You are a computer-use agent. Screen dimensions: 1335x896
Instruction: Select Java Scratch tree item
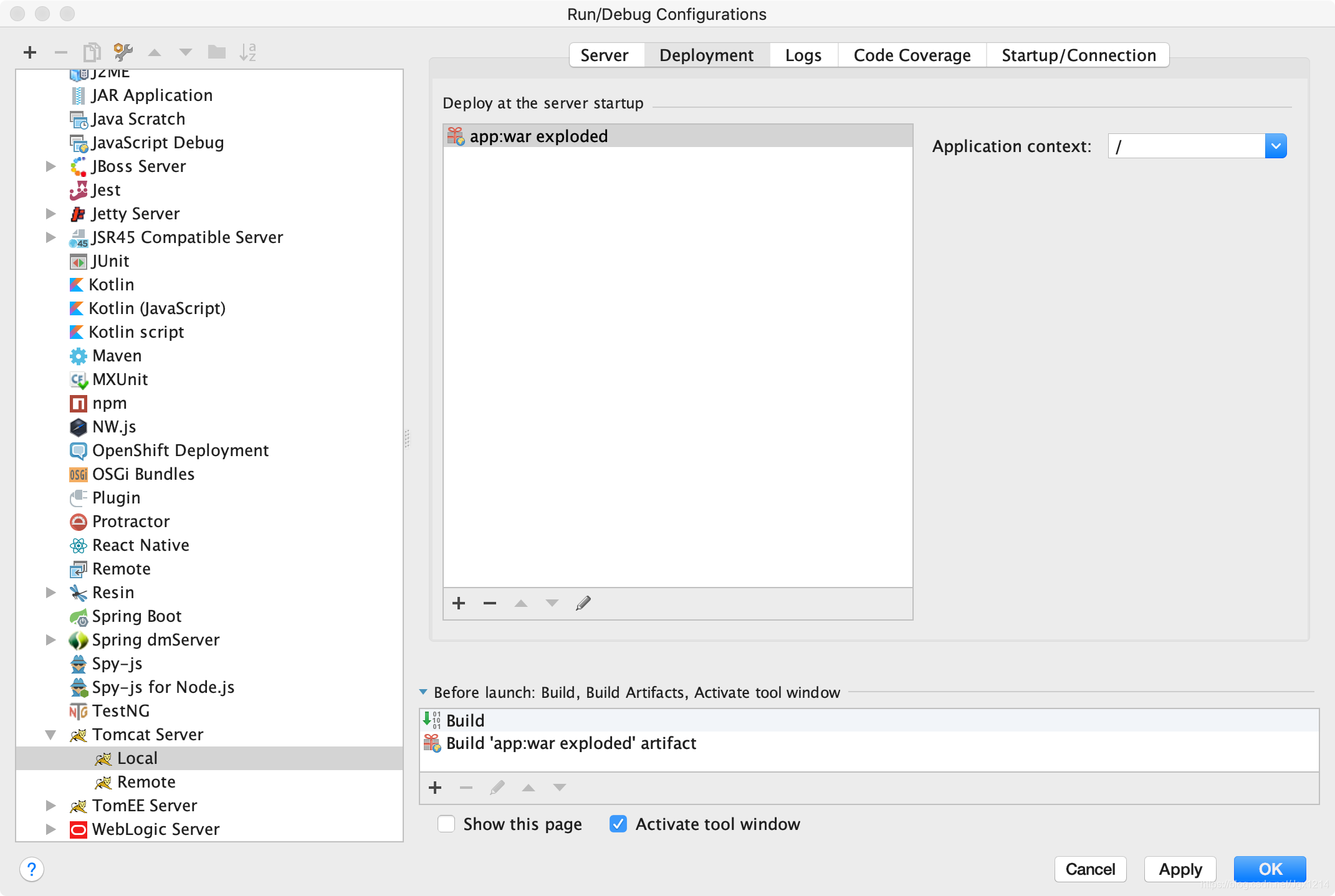[209, 119]
